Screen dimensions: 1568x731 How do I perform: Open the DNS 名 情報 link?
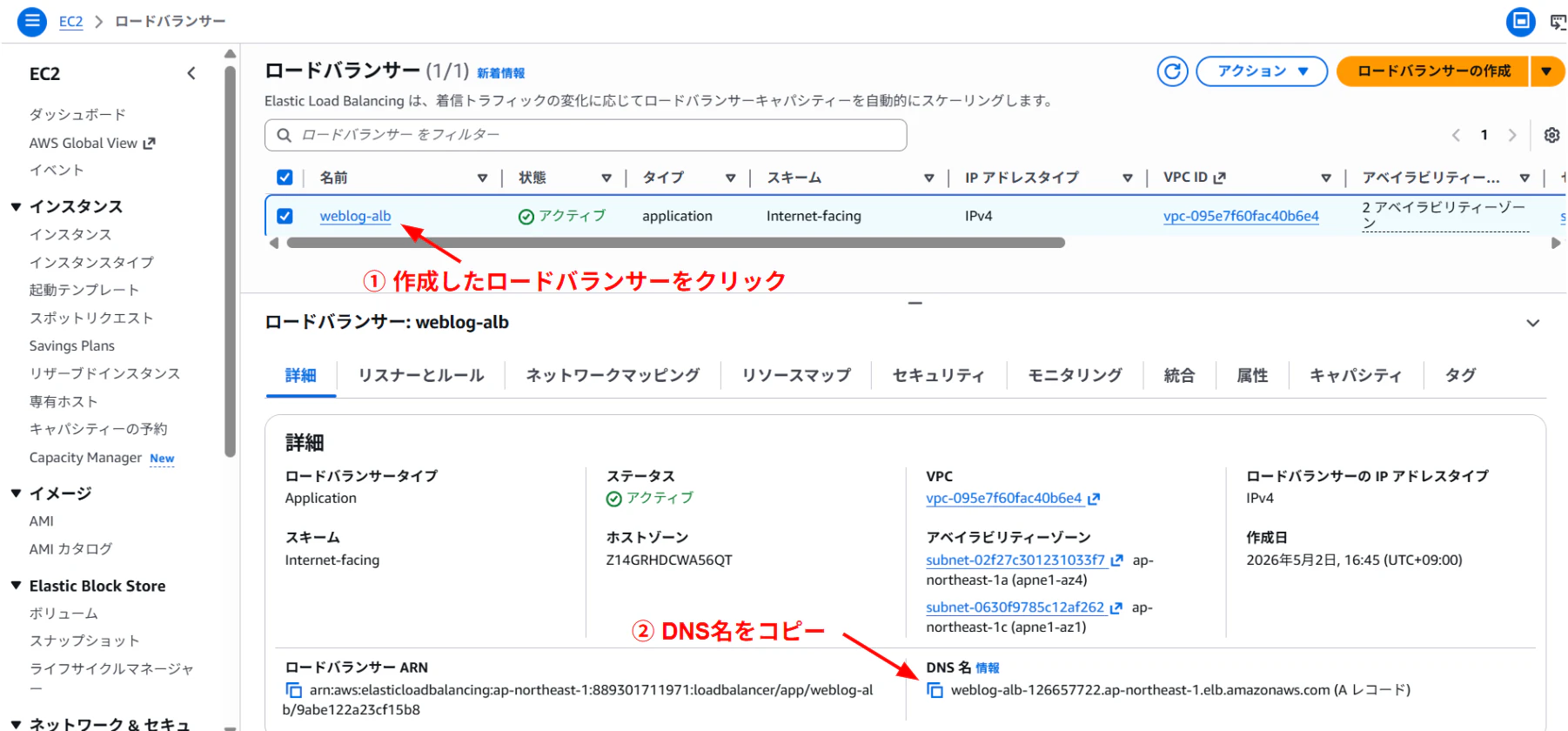[x=988, y=668]
